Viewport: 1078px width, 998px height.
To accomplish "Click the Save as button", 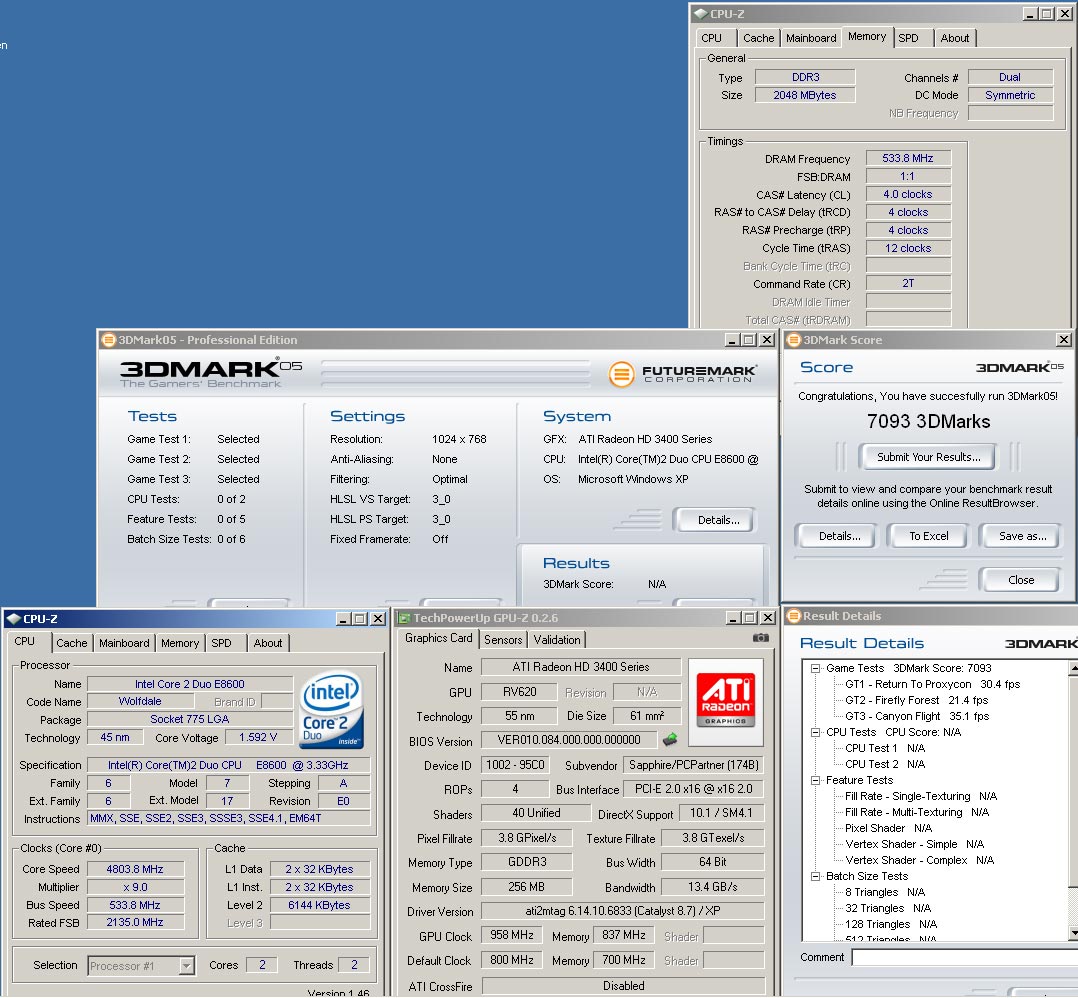I will tap(1022, 536).
